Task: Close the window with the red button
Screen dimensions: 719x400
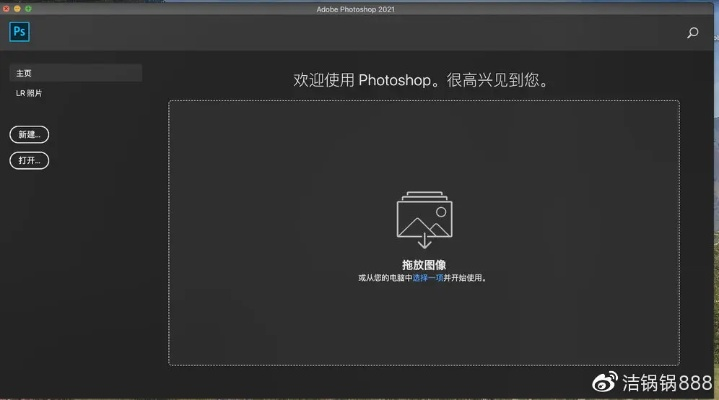Action: click(x=6, y=8)
